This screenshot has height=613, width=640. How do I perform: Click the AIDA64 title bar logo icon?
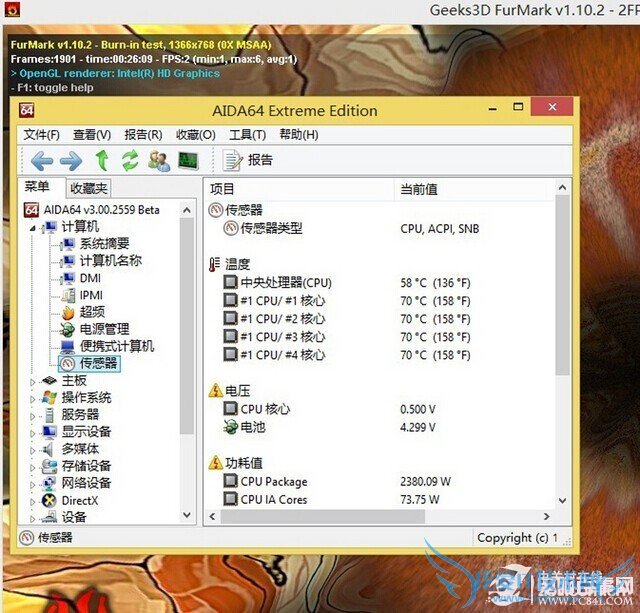[x=27, y=110]
